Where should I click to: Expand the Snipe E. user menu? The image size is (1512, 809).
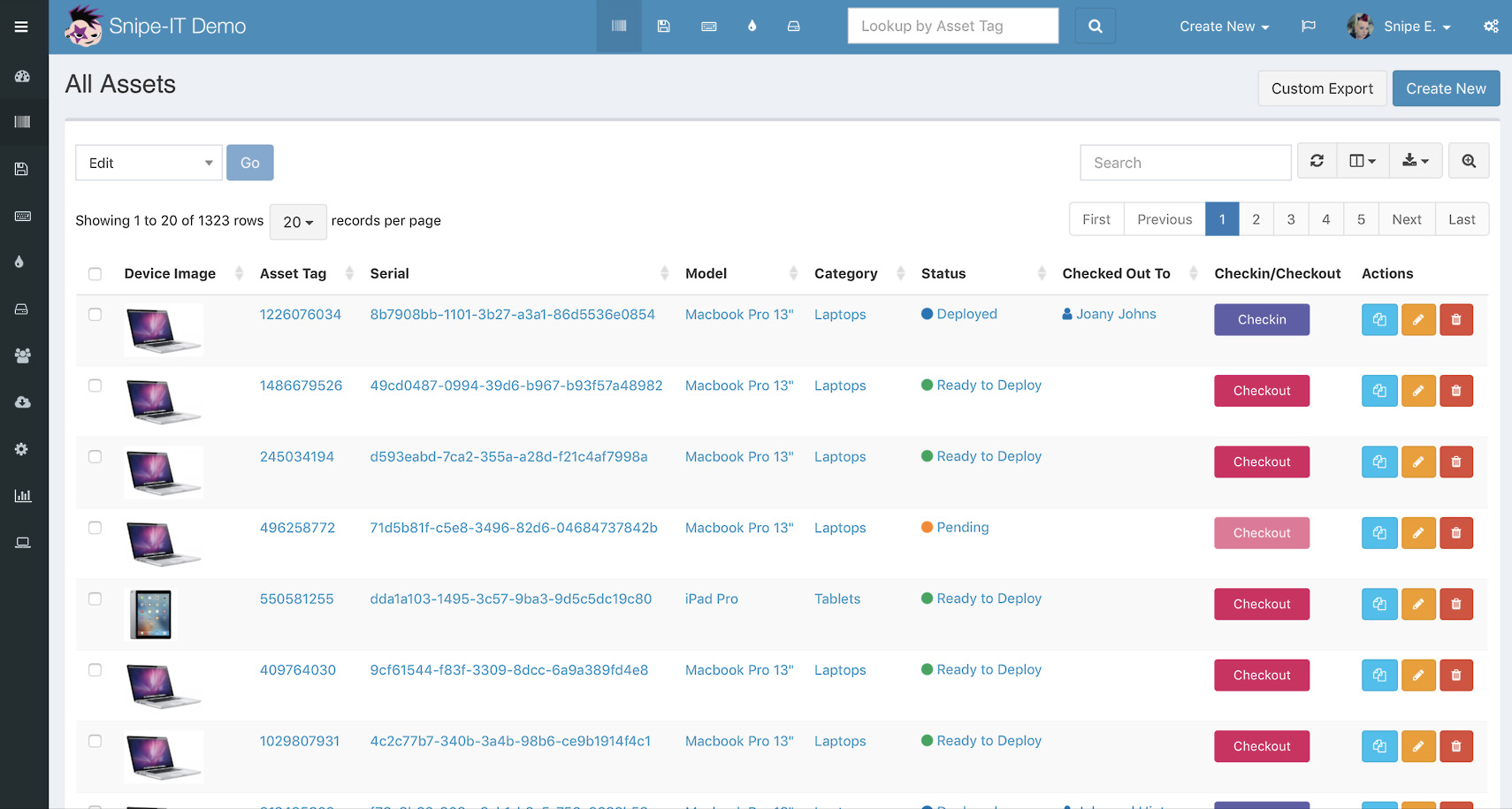pyautogui.click(x=1399, y=27)
